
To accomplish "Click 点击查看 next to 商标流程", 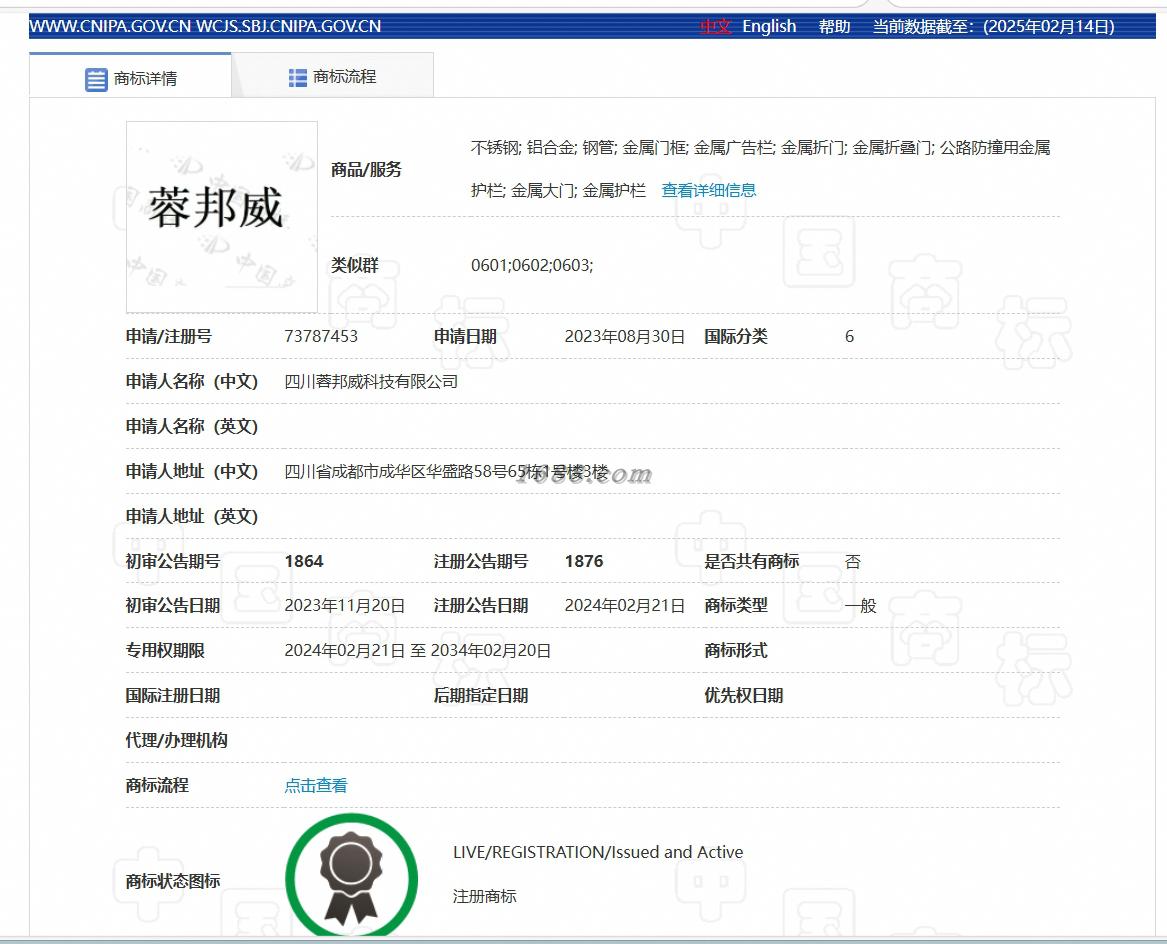I will pos(316,785).
